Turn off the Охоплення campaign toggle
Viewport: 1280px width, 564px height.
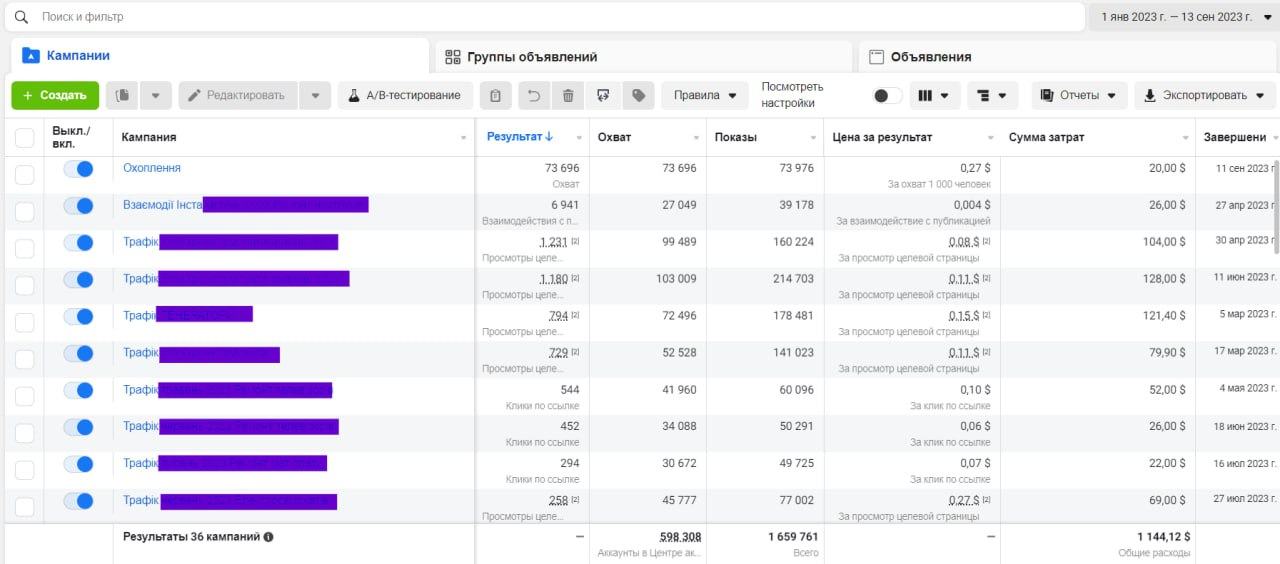click(78, 169)
